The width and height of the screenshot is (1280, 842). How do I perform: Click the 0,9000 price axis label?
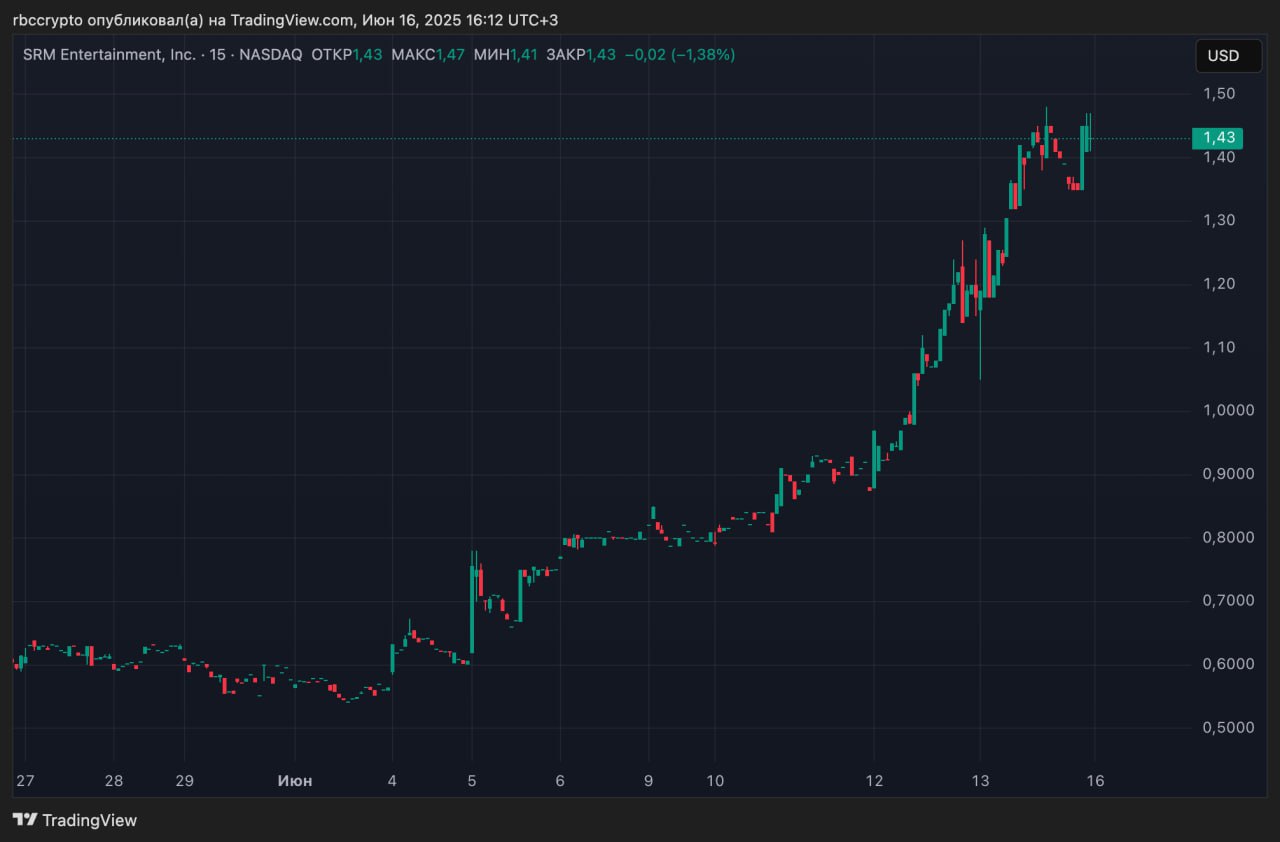pyautogui.click(x=1226, y=474)
